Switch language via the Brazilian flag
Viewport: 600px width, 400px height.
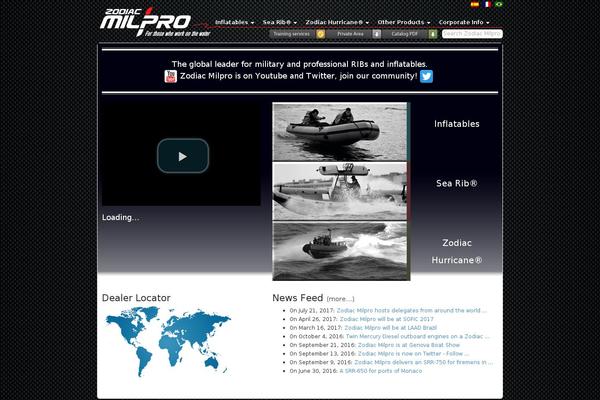tap(499, 4)
